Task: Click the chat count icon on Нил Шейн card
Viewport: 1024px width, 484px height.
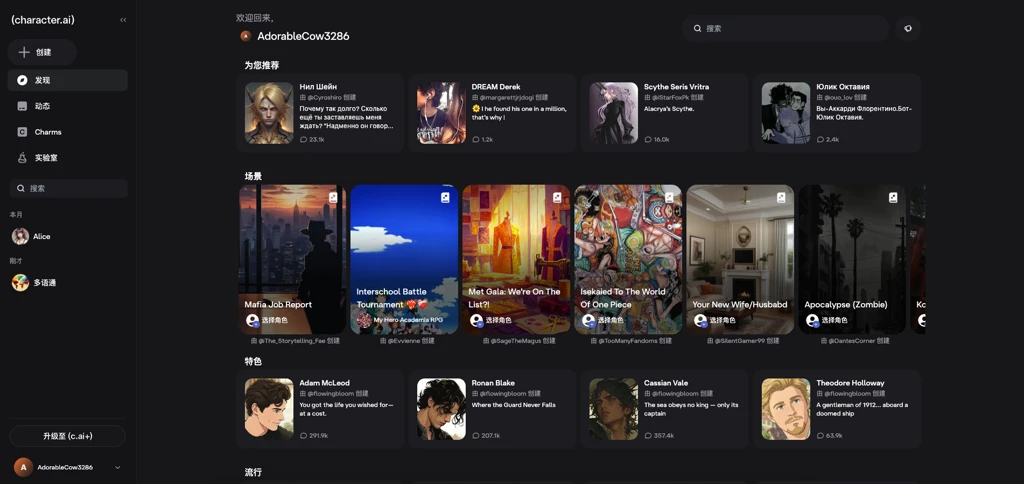Action: tap(303, 140)
